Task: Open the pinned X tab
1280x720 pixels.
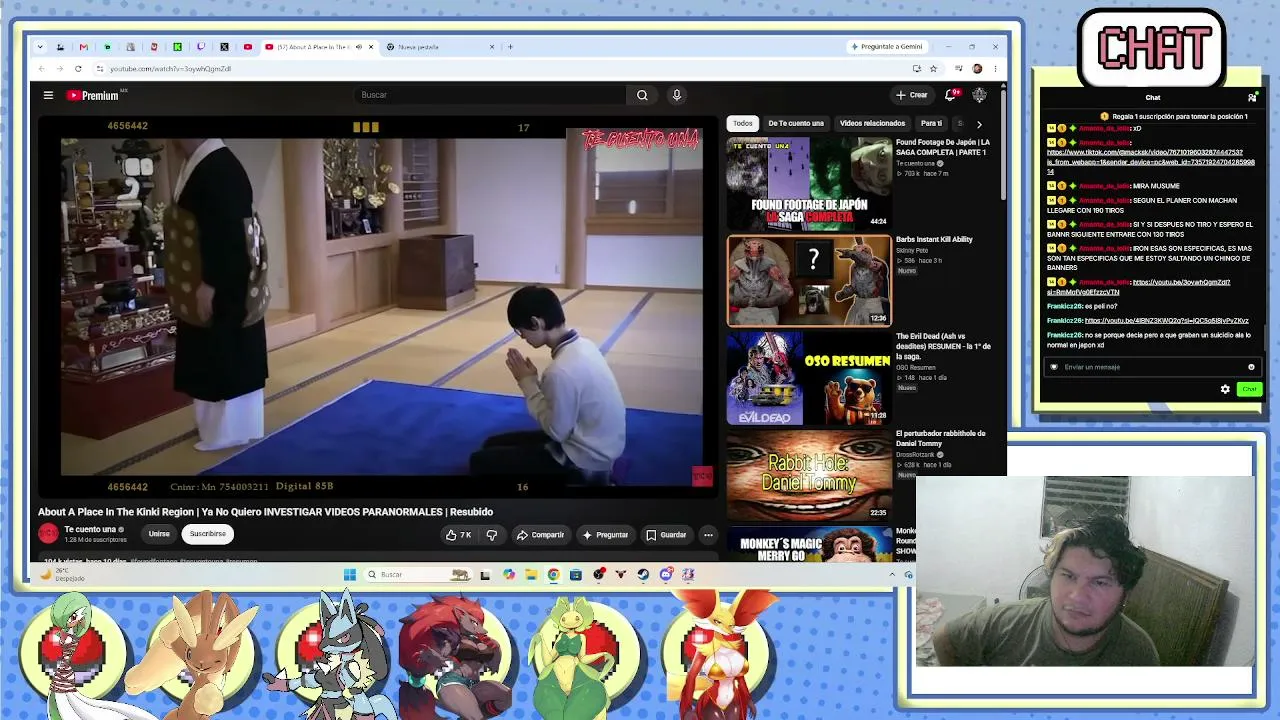Action: (x=224, y=47)
